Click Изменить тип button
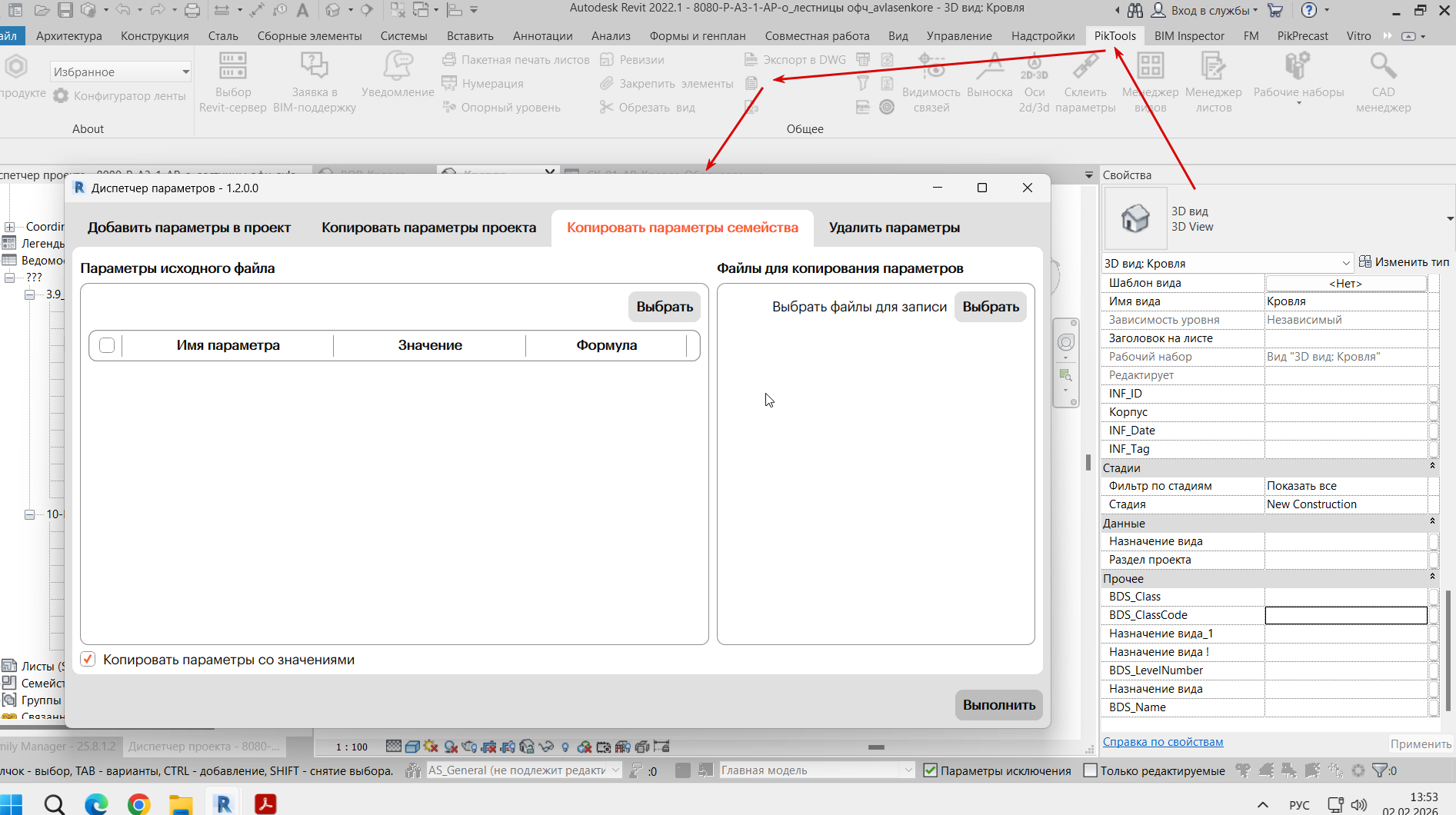Screen dimensions: 1456x815 [1404, 262]
